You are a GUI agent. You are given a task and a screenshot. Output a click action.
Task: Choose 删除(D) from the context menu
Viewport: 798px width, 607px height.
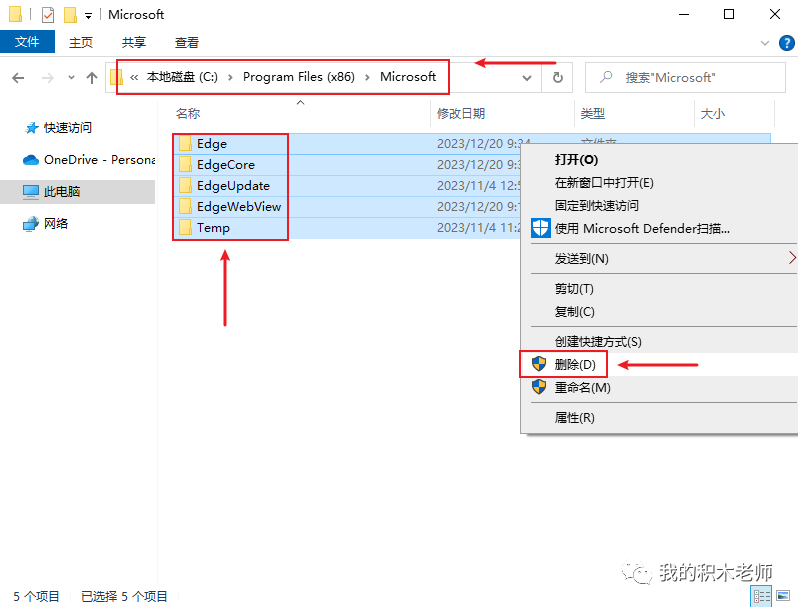[575, 364]
